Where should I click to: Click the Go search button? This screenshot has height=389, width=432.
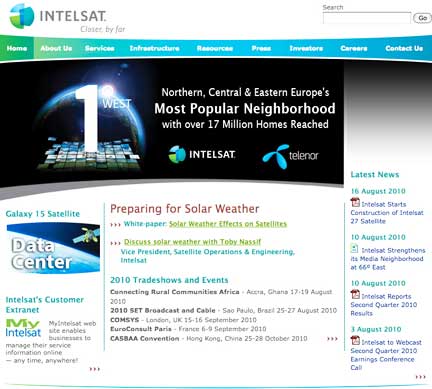coord(422,18)
